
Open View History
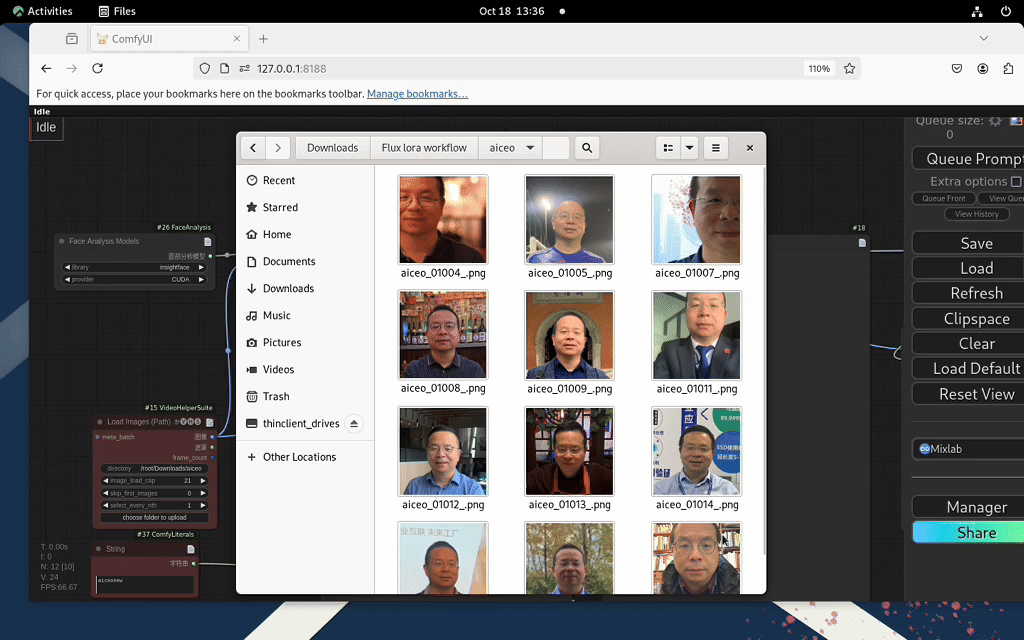[976, 214]
